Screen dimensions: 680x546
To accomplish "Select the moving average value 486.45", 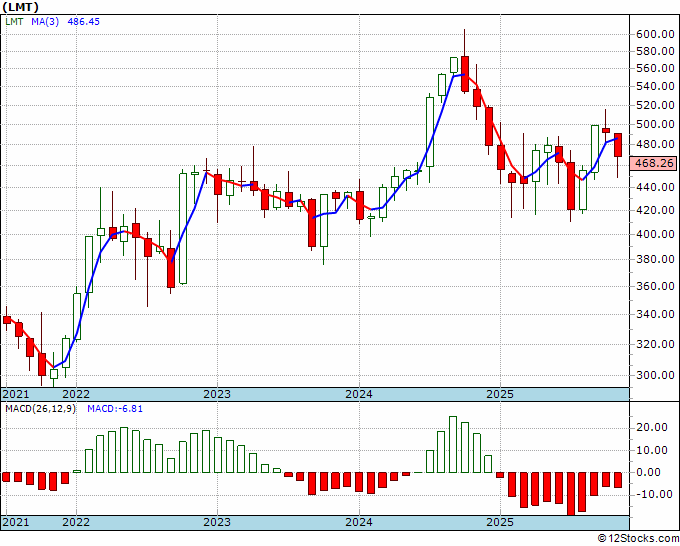I will [x=84, y=21].
